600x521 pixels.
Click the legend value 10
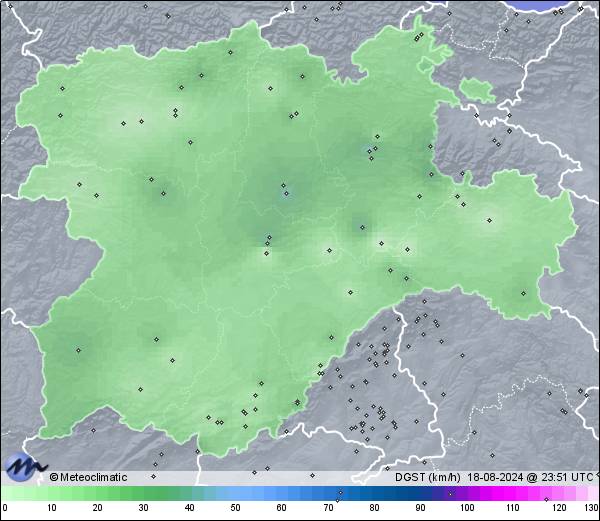tap(52, 508)
